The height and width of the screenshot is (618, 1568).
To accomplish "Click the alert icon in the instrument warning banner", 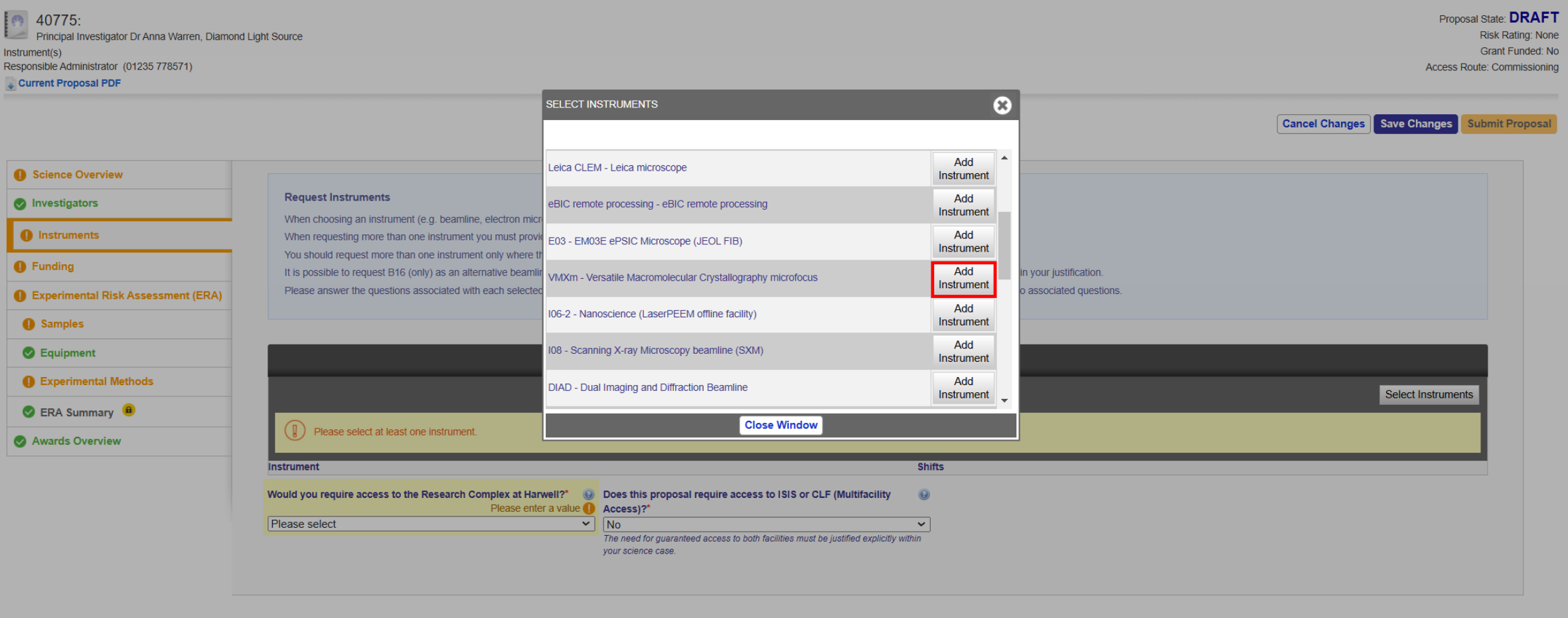I will click(295, 431).
